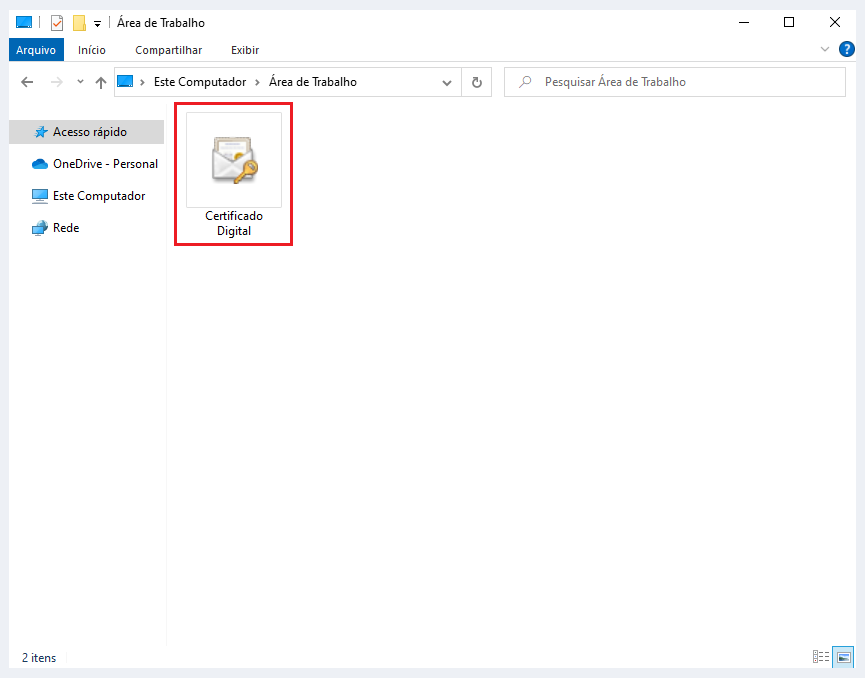Minimize the Área de Trabalho window
The width and height of the screenshot is (865, 678).
744,23
